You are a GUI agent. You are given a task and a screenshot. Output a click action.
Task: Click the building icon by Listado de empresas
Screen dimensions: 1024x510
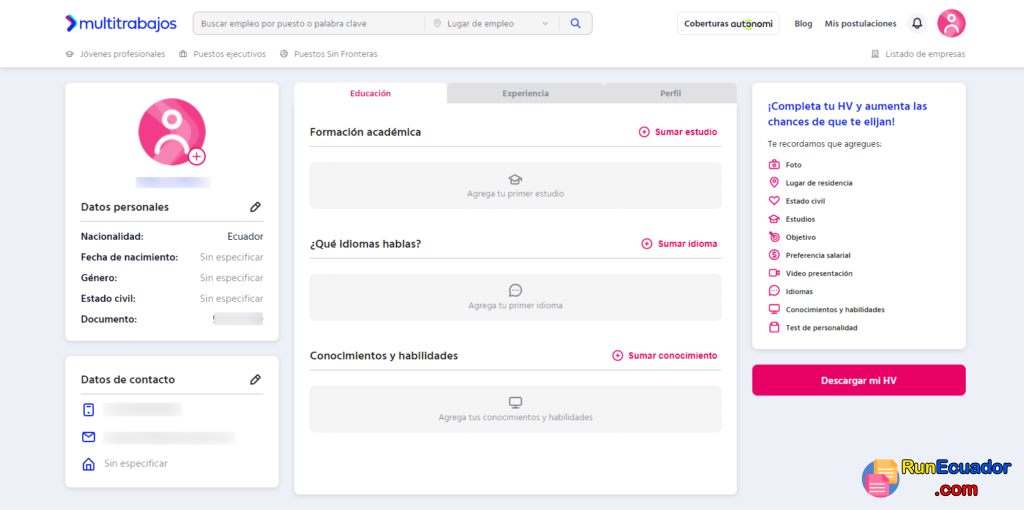(x=875, y=54)
